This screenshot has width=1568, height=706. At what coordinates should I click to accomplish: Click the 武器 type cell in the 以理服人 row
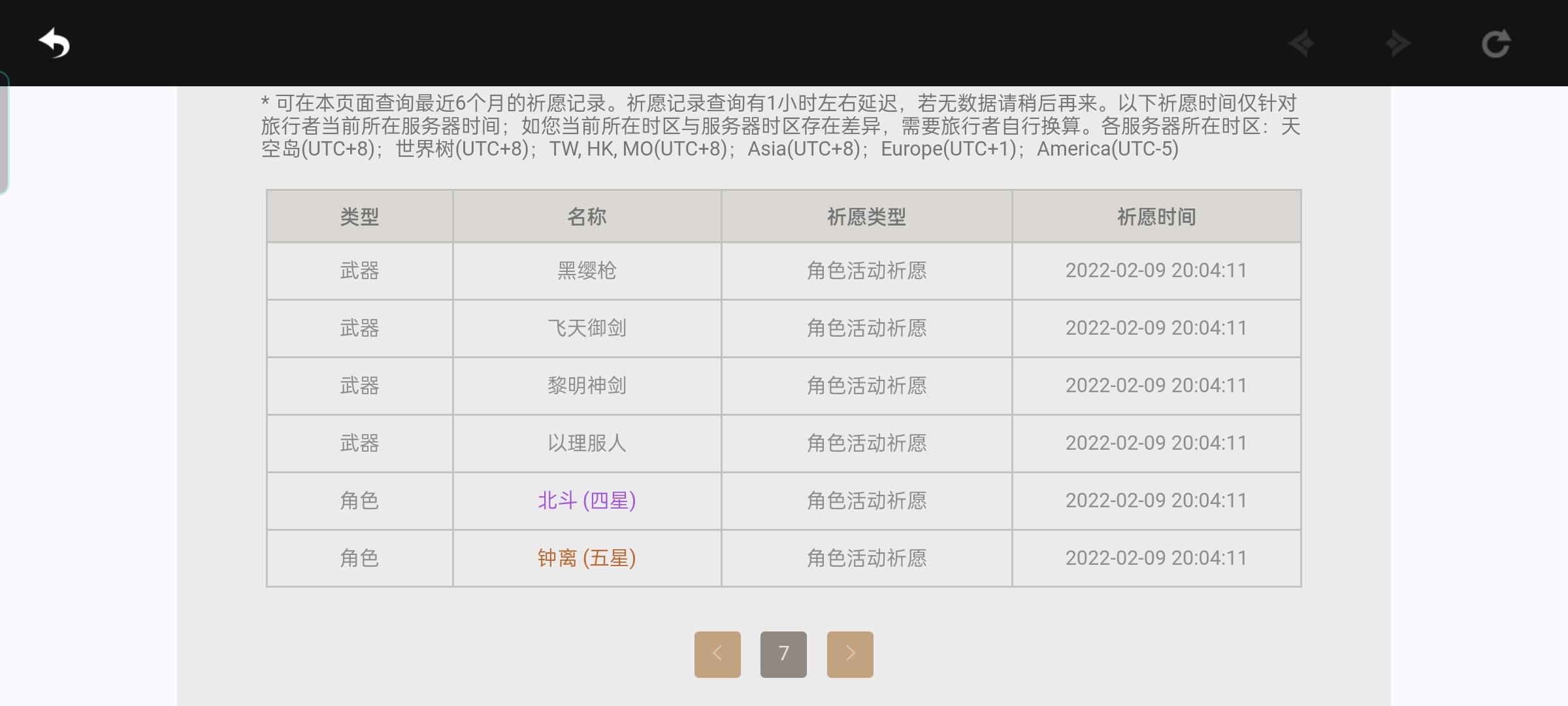click(359, 443)
